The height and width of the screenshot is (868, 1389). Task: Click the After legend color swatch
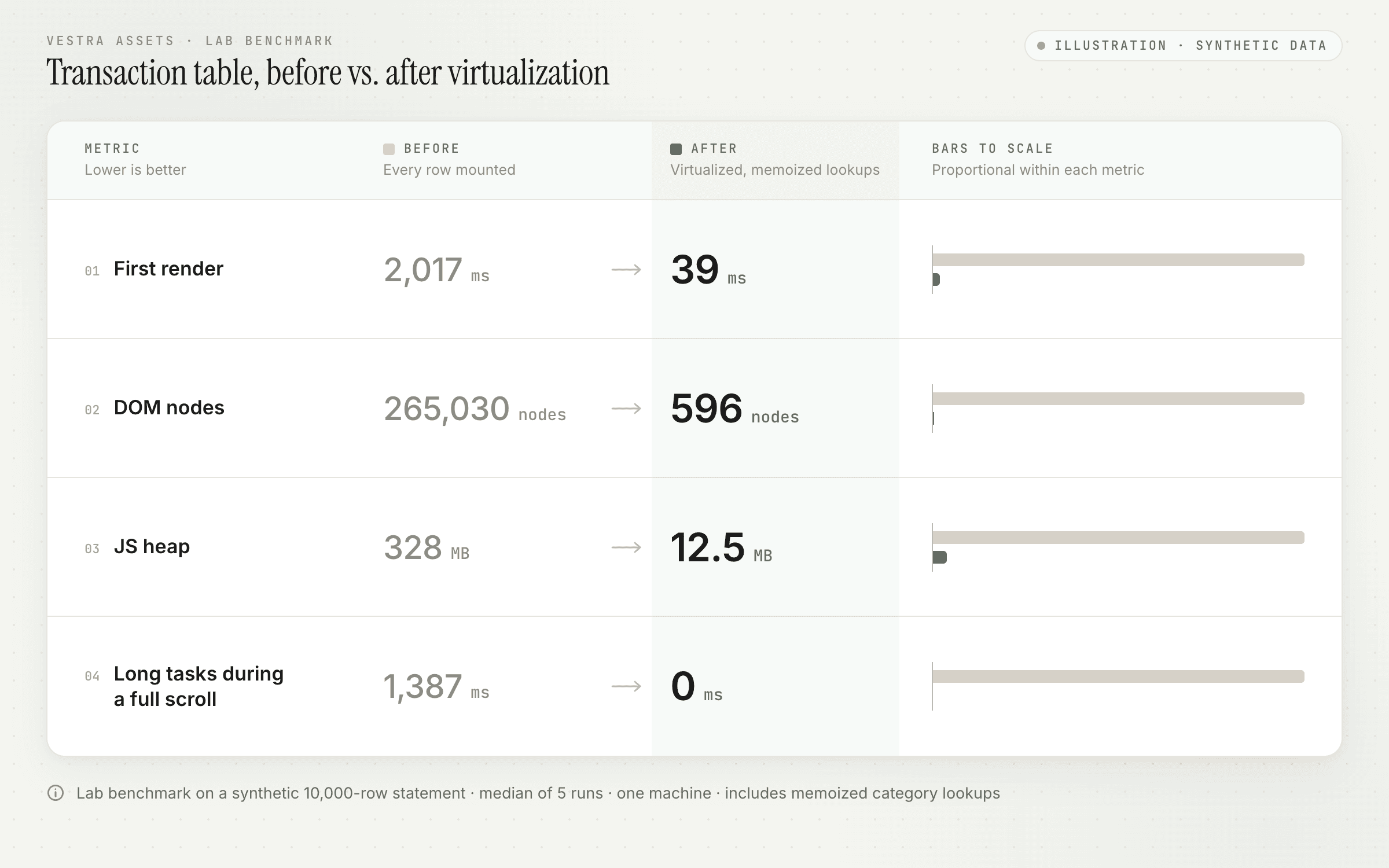tap(676, 149)
